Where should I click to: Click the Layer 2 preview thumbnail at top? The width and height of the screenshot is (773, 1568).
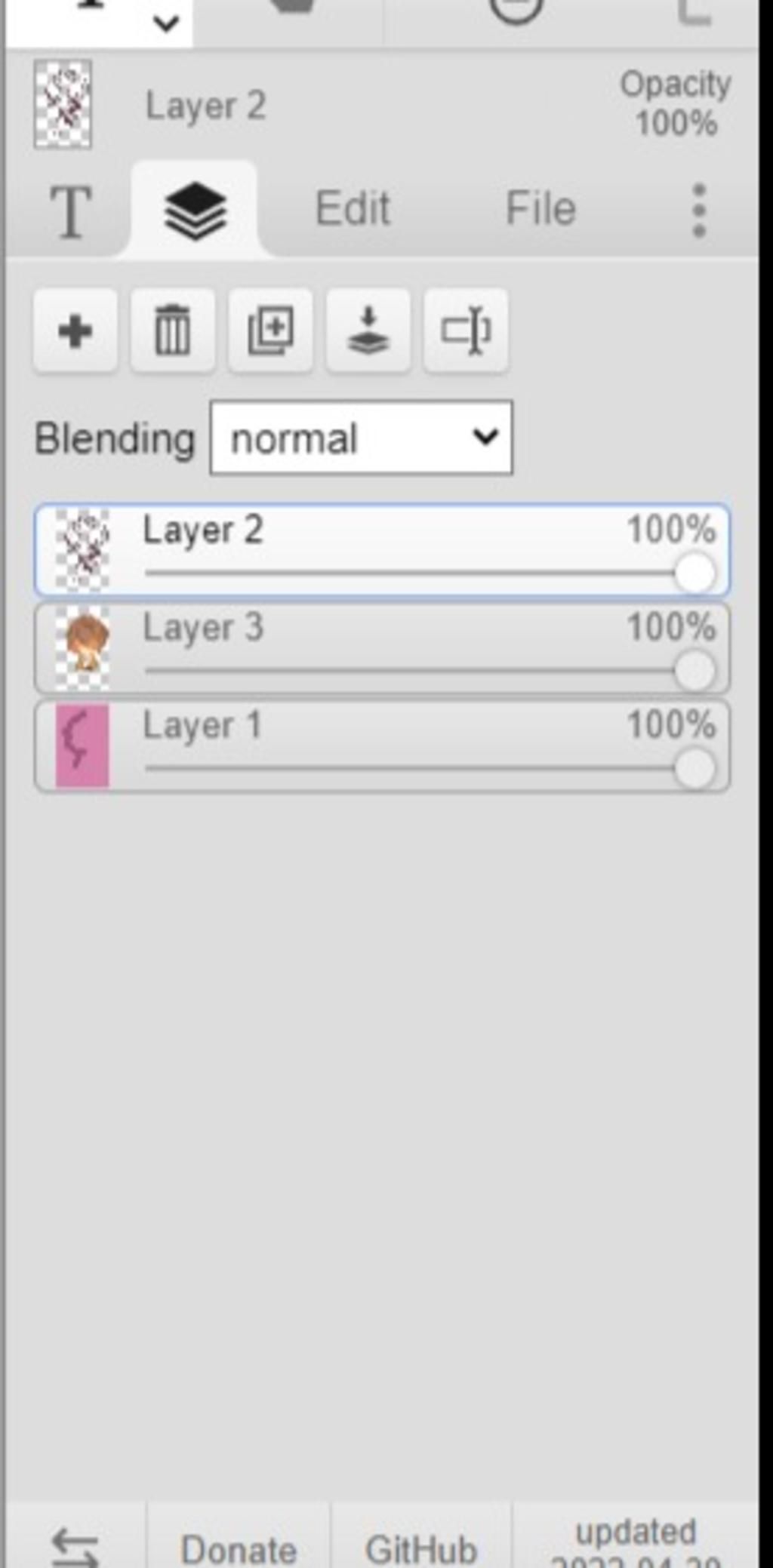pyautogui.click(x=63, y=104)
